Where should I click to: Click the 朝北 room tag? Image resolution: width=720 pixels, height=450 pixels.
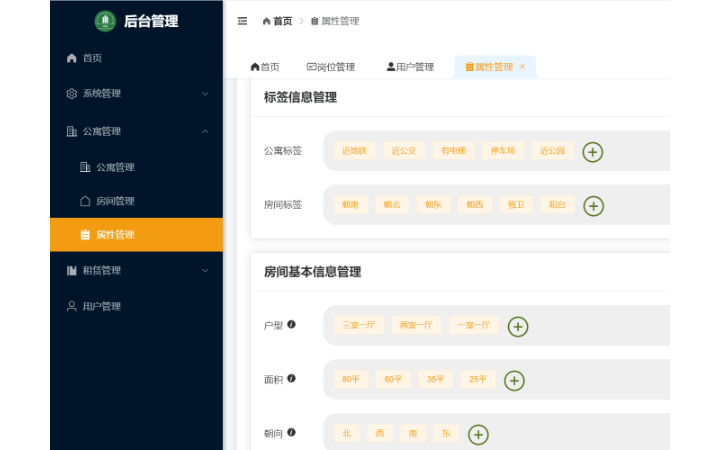[x=392, y=205]
